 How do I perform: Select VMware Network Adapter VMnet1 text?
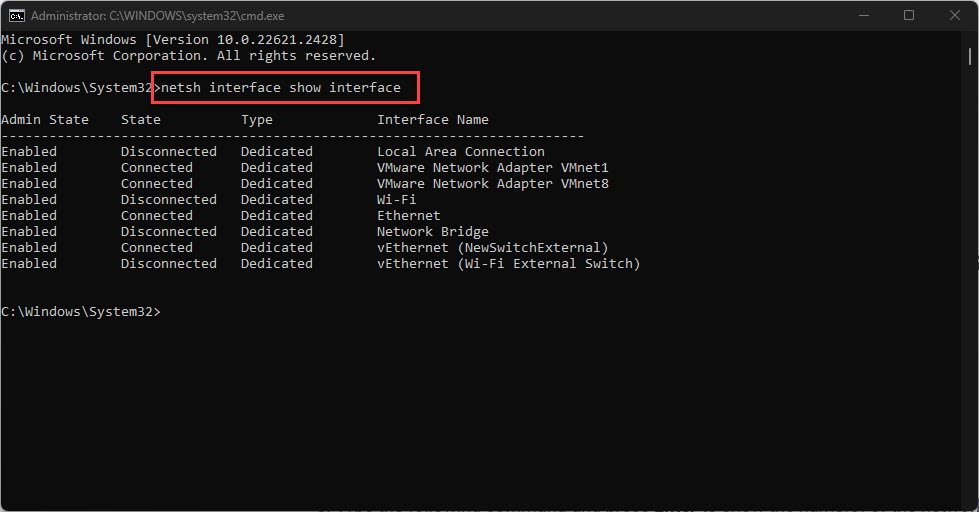click(493, 168)
